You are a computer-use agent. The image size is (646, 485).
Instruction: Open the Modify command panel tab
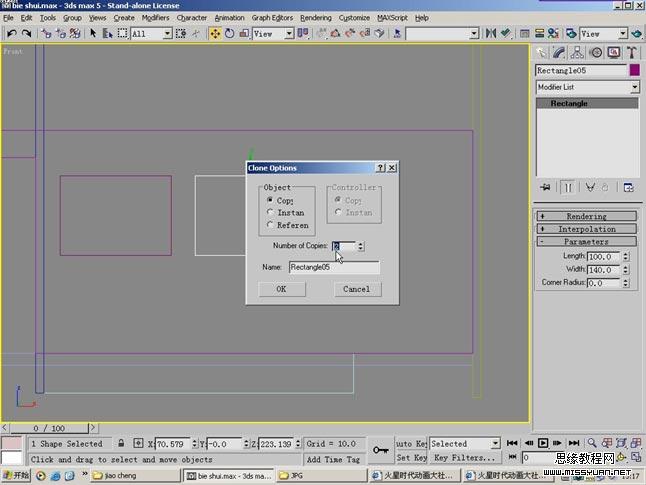tap(560, 52)
